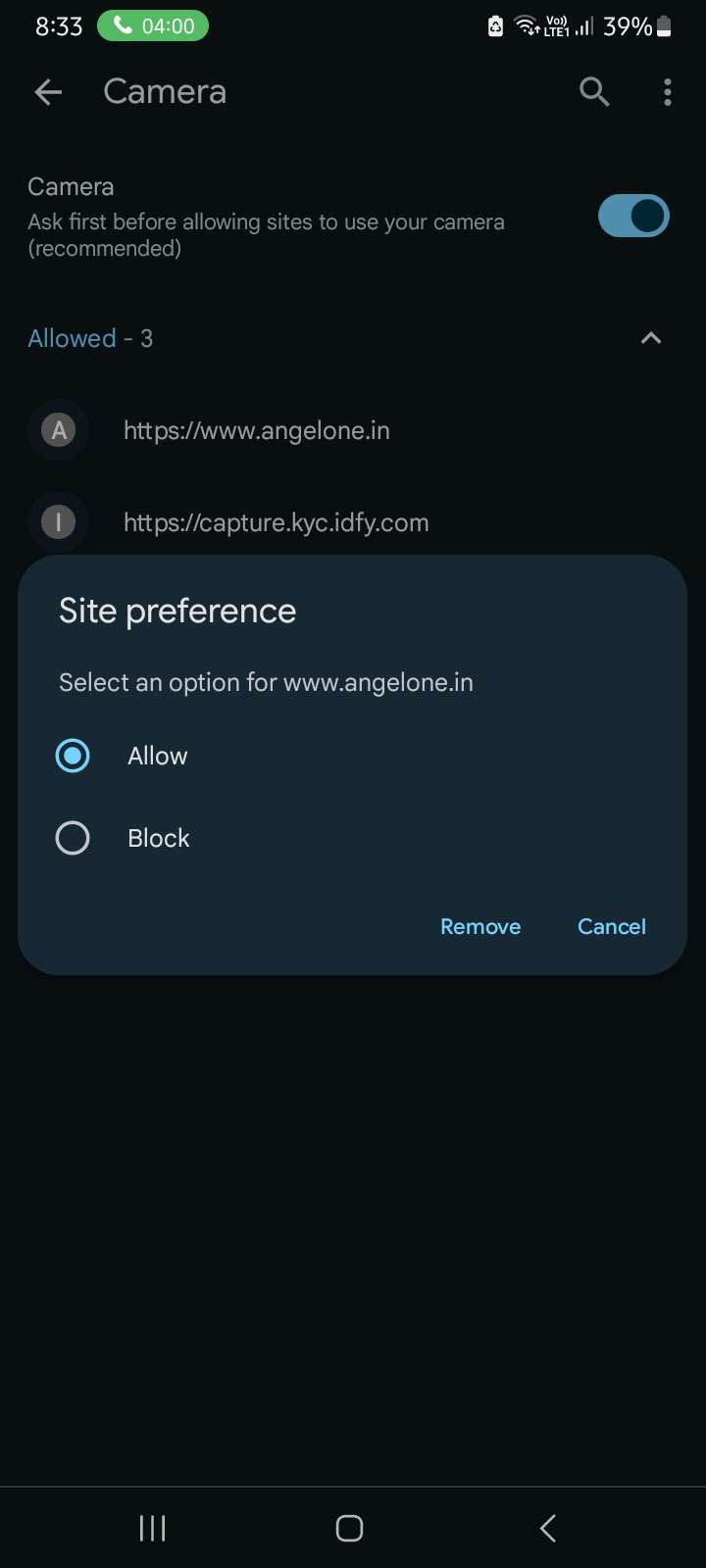This screenshot has height=1568, width=706.
Task: Tap the Wi-Fi signal status icon
Action: pos(527,26)
